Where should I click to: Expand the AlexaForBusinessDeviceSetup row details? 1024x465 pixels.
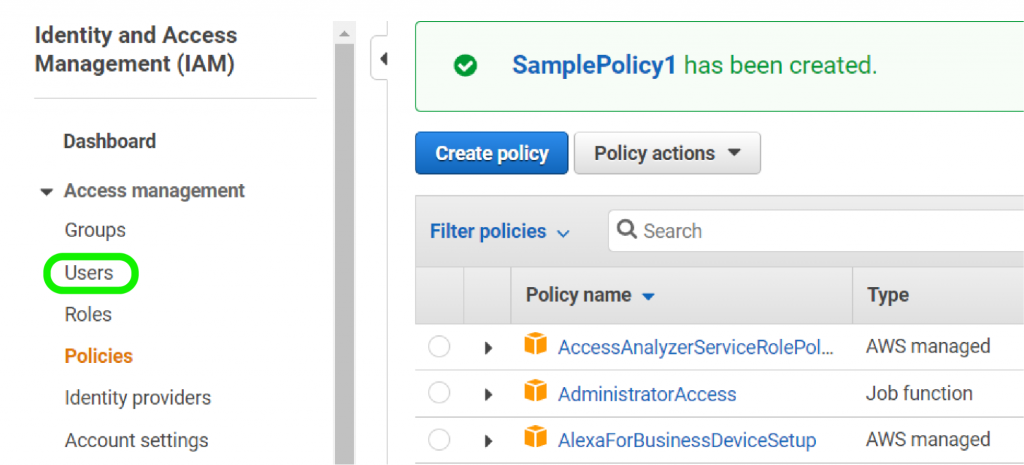point(488,441)
